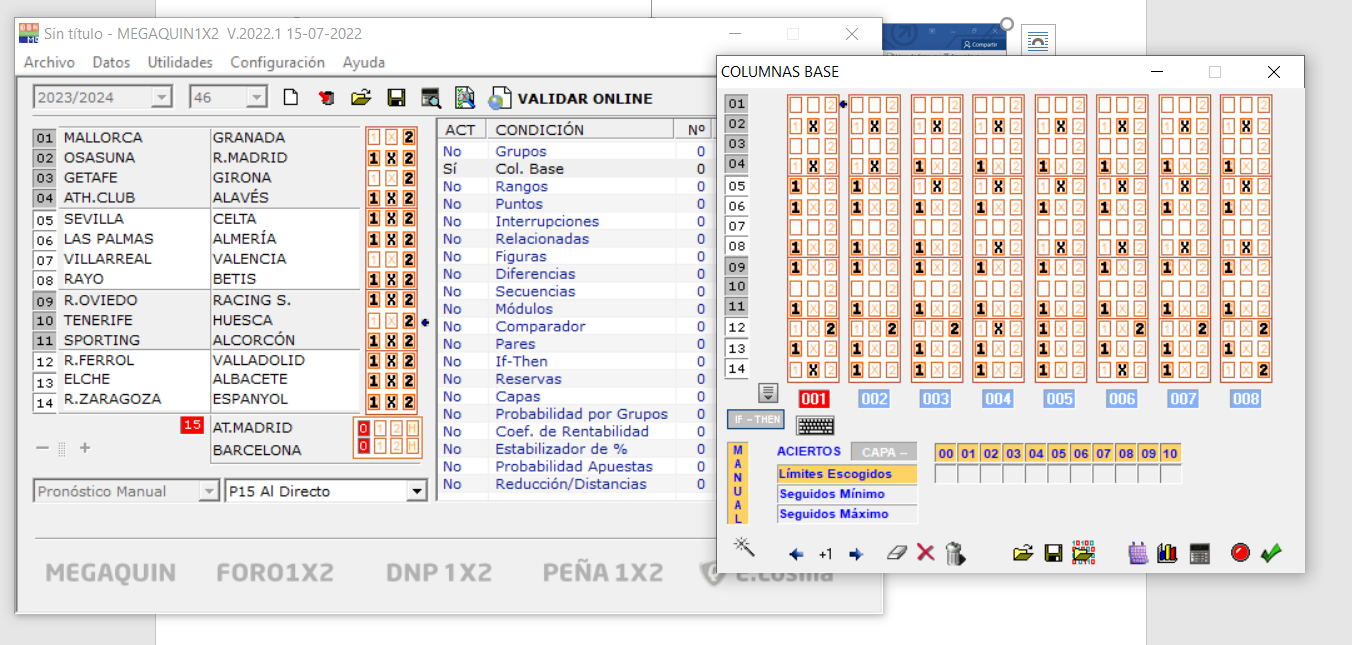This screenshot has width=1352, height=645.
Task: Toggle goal box M for BARCELONA
Action: point(413,446)
